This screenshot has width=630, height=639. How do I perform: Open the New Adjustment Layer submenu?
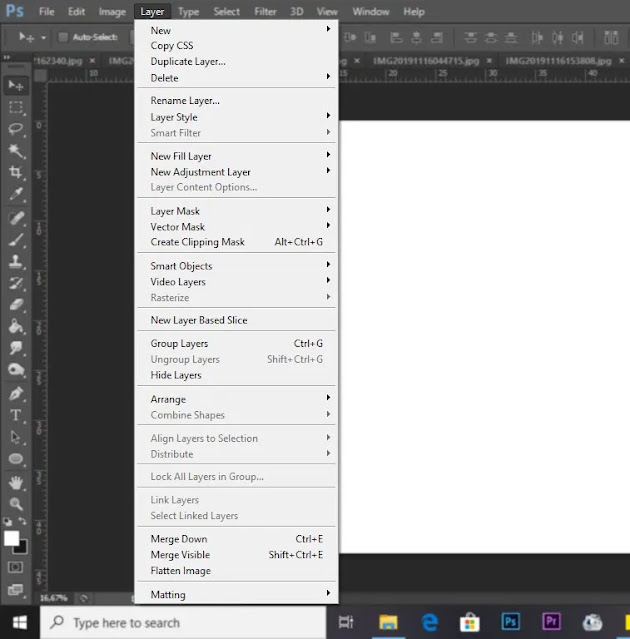pos(236,172)
